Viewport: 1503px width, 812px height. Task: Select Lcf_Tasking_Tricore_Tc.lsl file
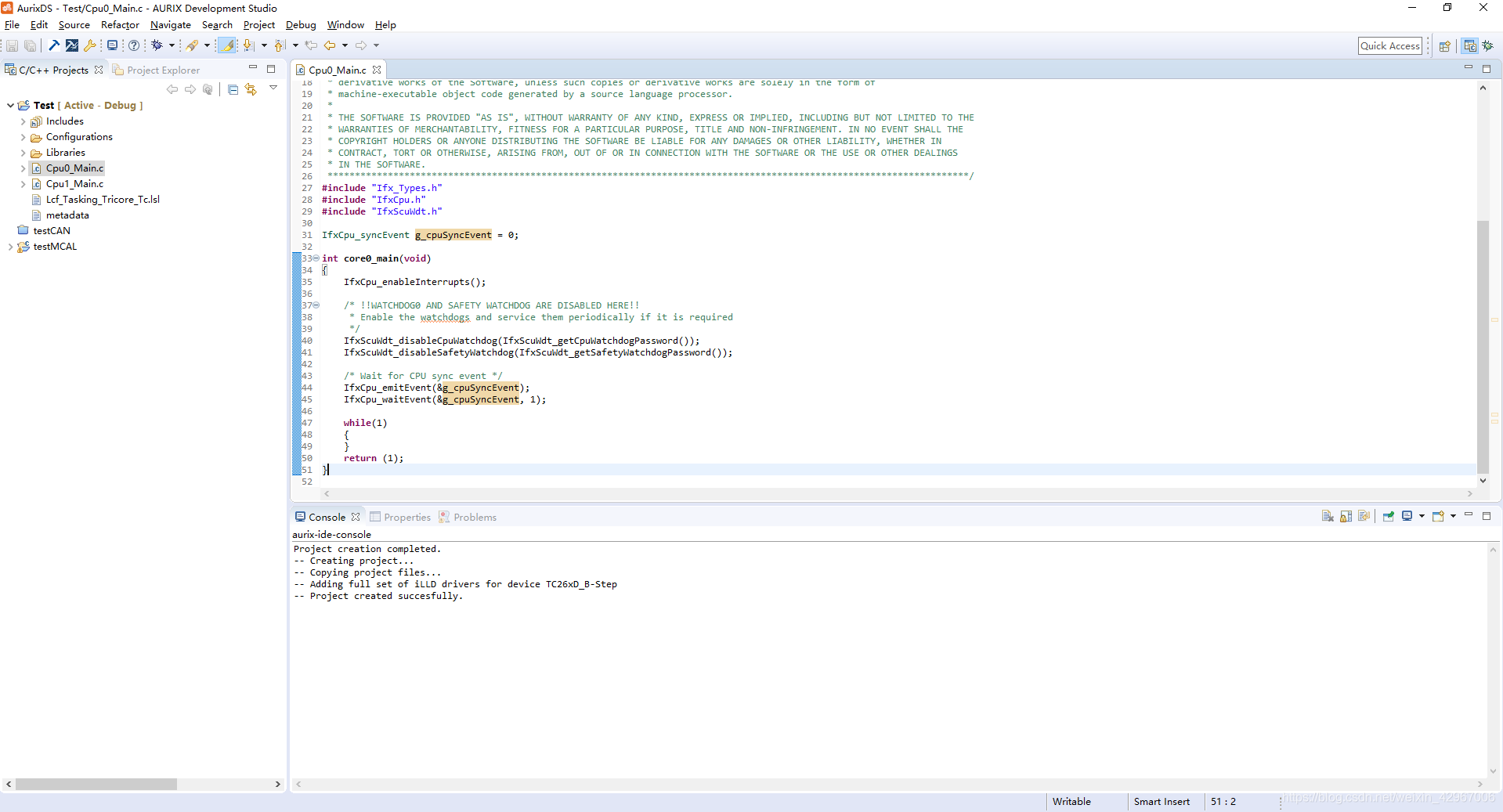click(x=103, y=200)
